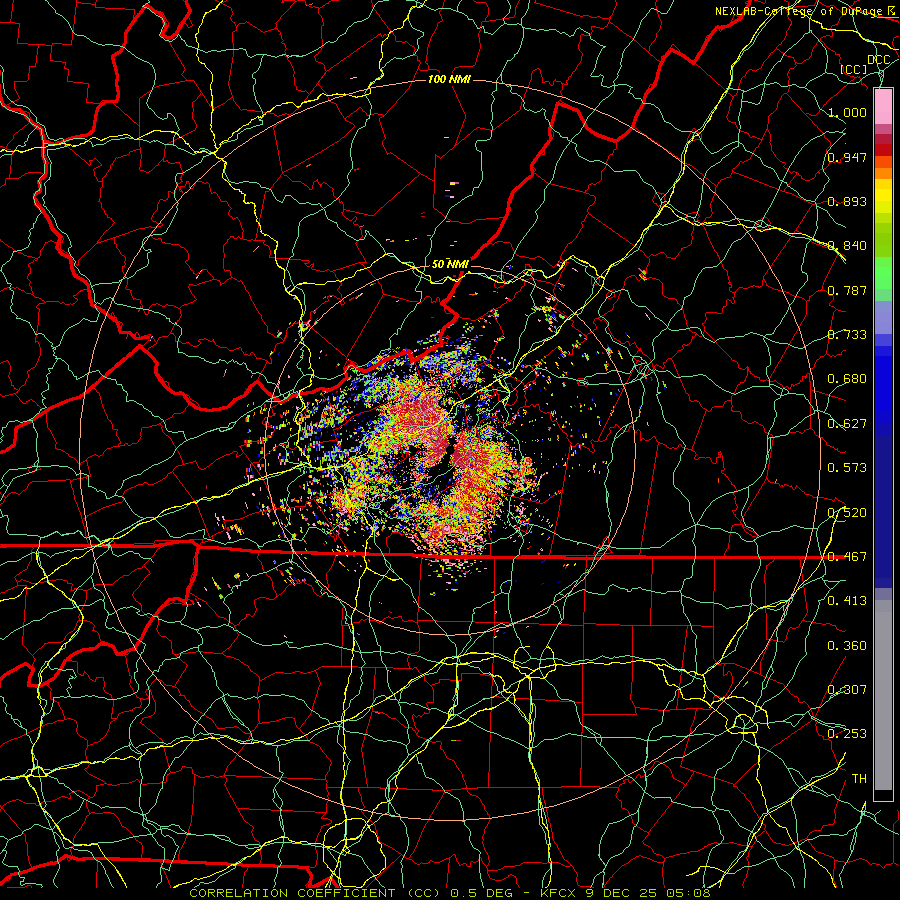Click the 0.627 color scale value
The height and width of the screenshot is (900, 900).
coord(847,424)
